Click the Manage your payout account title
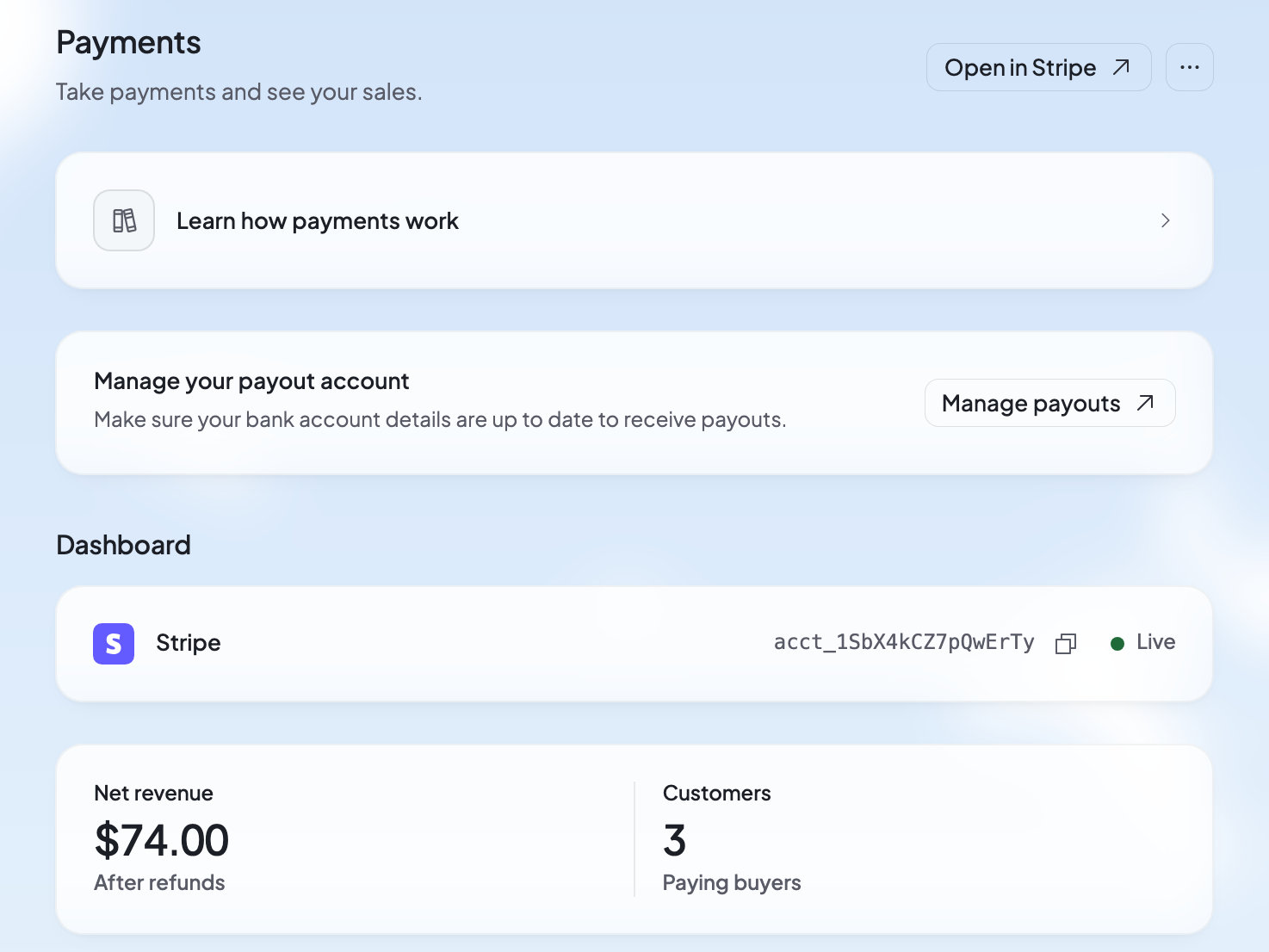The width and height of the screenshot is (1269, 952). tap(251, 381)
